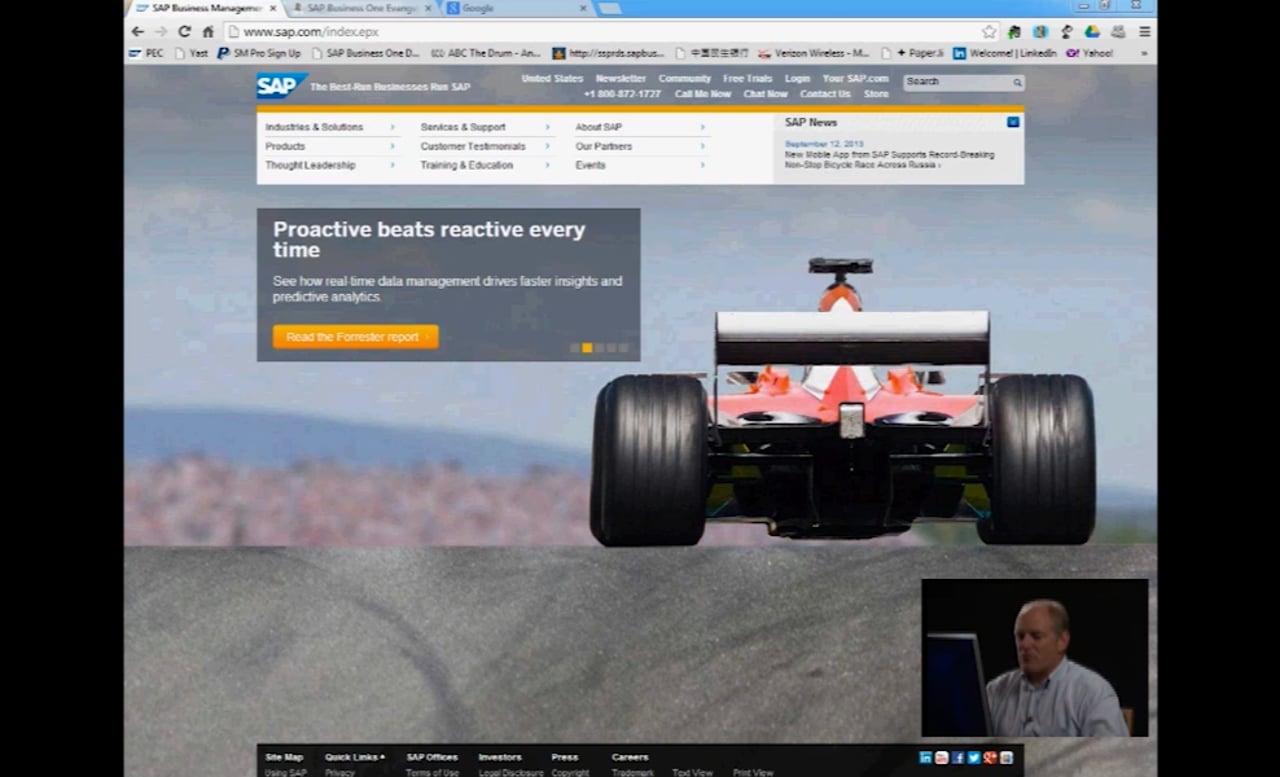The image size is (1280, 777).
Task: Open the Facebook icon in footer
Action: 958,757
